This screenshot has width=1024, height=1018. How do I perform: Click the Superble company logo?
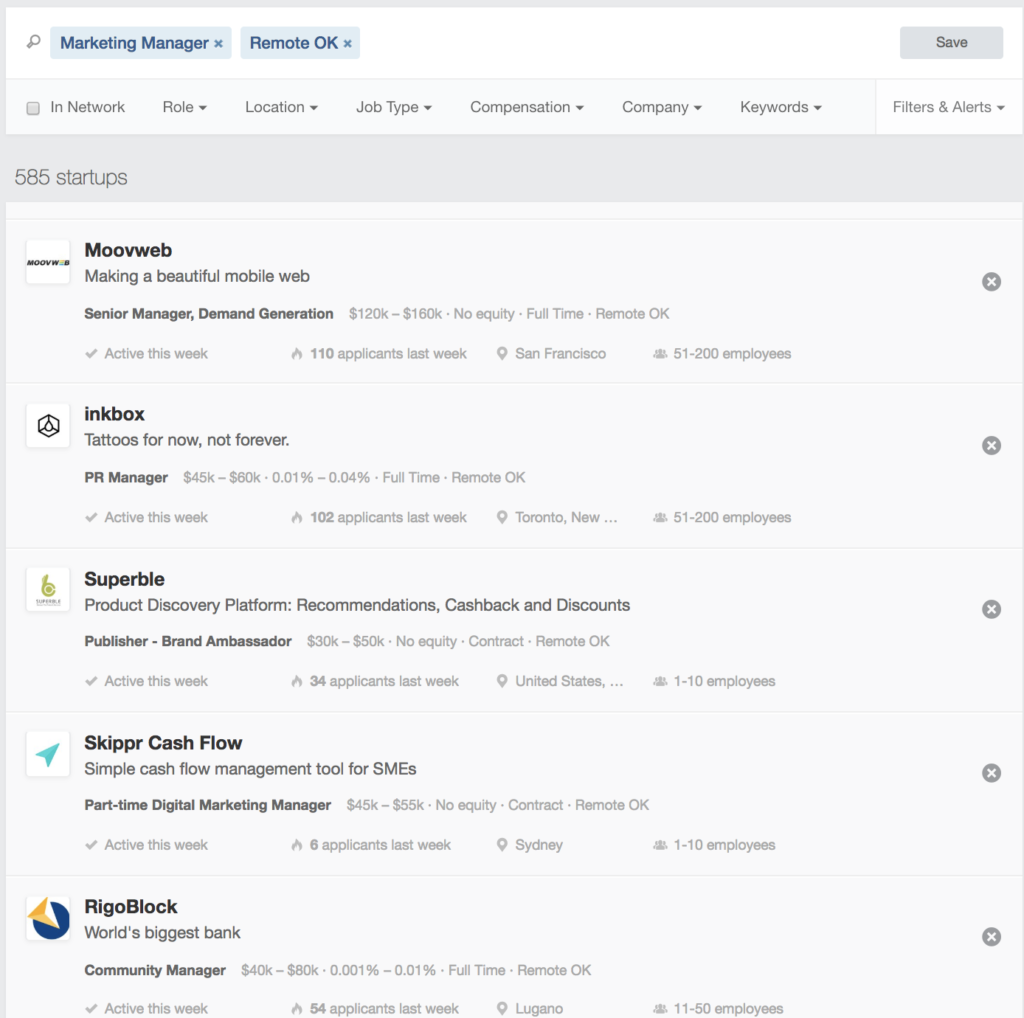[x=47, y=590]
